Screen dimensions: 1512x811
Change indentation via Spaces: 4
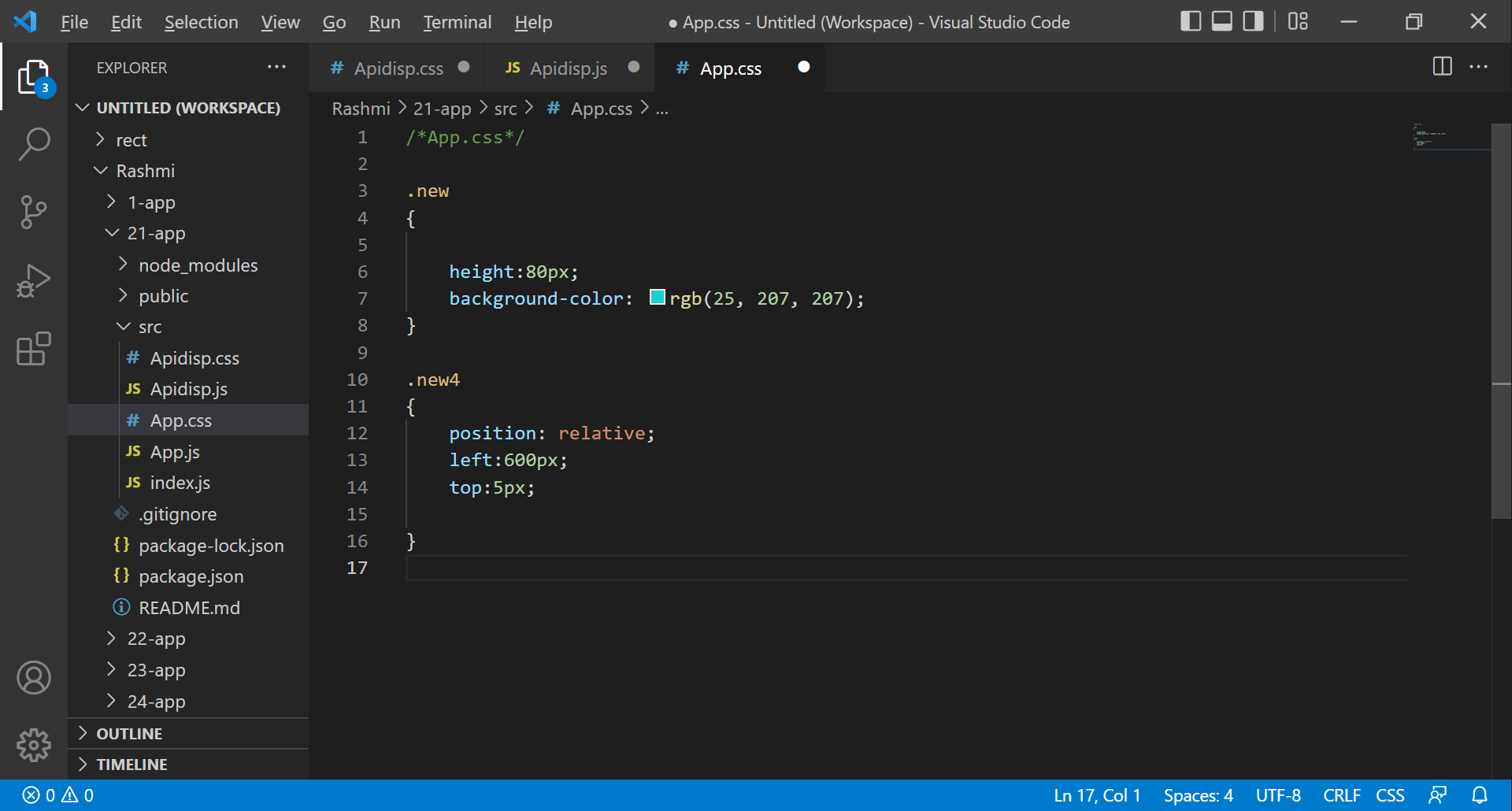pyautogui.click(x=1198, y=795)
